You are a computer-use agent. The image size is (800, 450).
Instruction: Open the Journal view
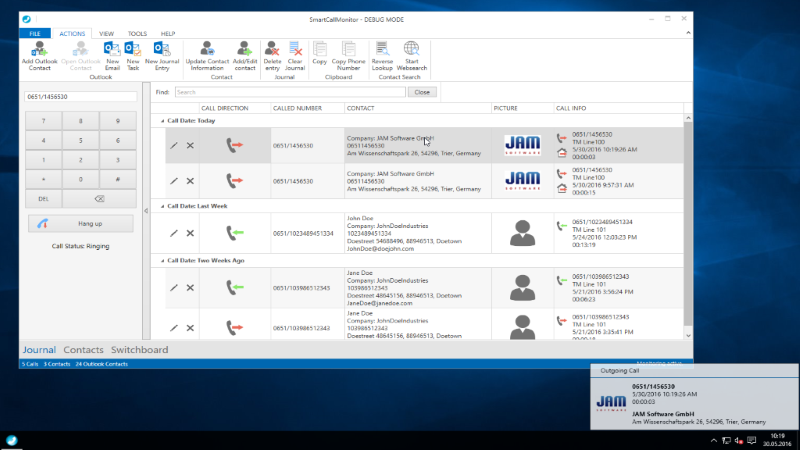coord(39,350)
